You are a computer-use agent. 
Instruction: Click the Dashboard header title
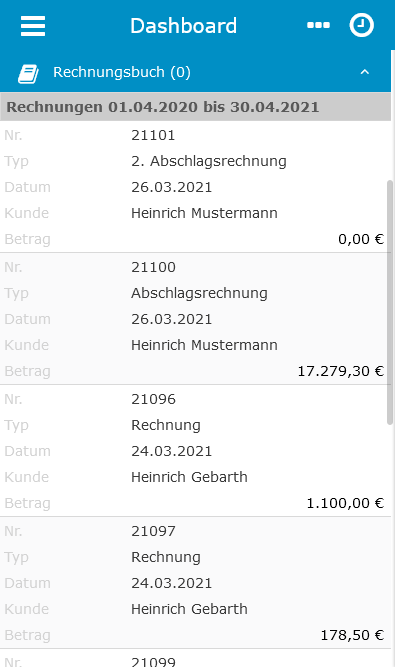coord(183,26)
